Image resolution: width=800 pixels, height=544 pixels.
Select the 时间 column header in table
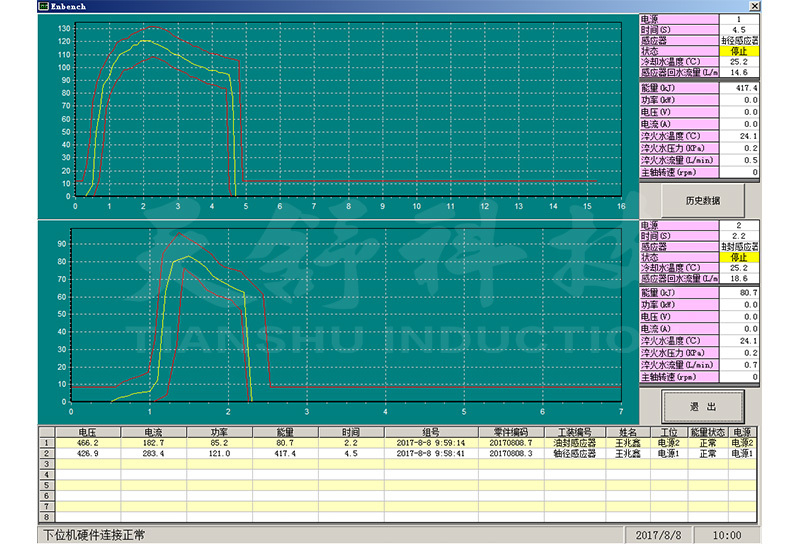tap(351, 432)
